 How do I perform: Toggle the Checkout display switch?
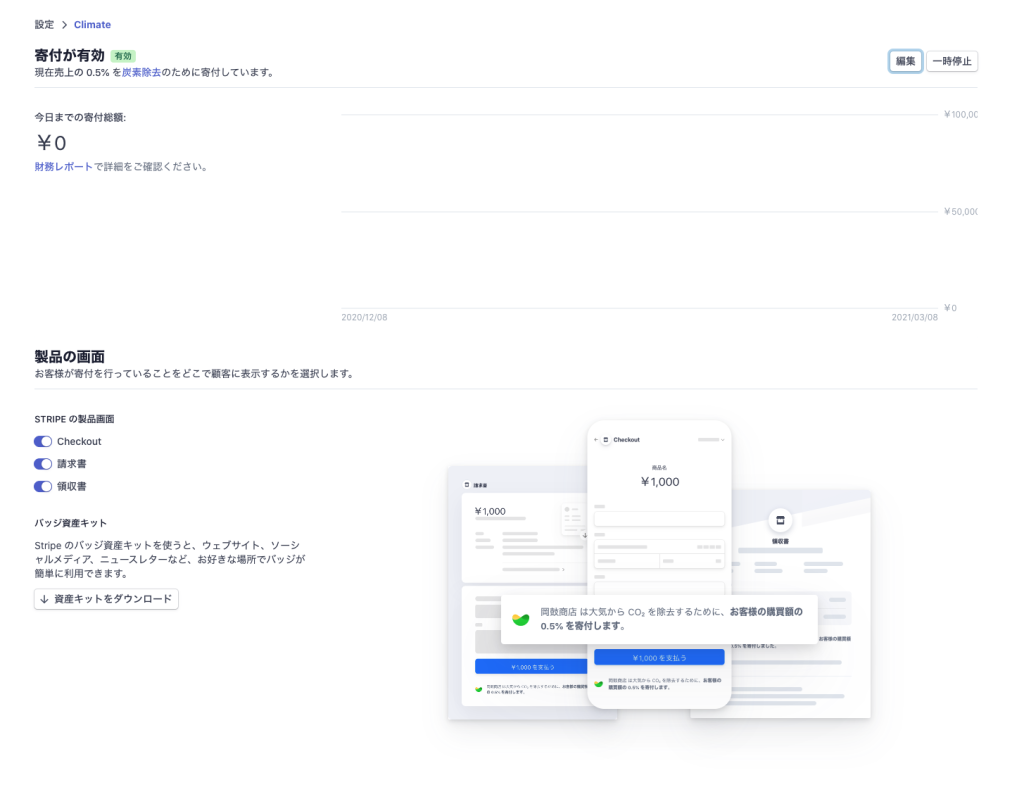pyautogui.click(x=43, y=441)
